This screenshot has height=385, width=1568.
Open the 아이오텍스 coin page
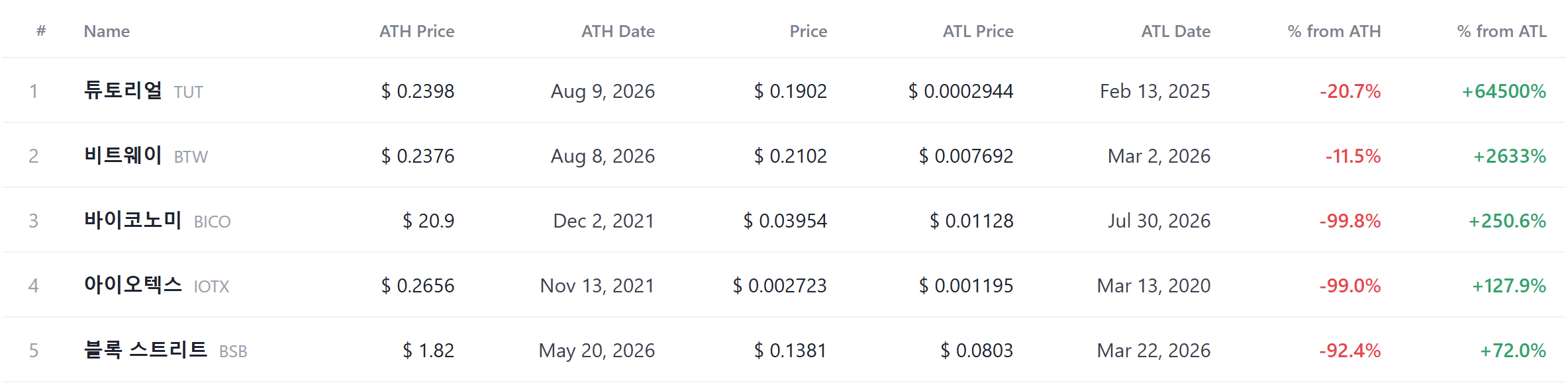tap(133, 284)
